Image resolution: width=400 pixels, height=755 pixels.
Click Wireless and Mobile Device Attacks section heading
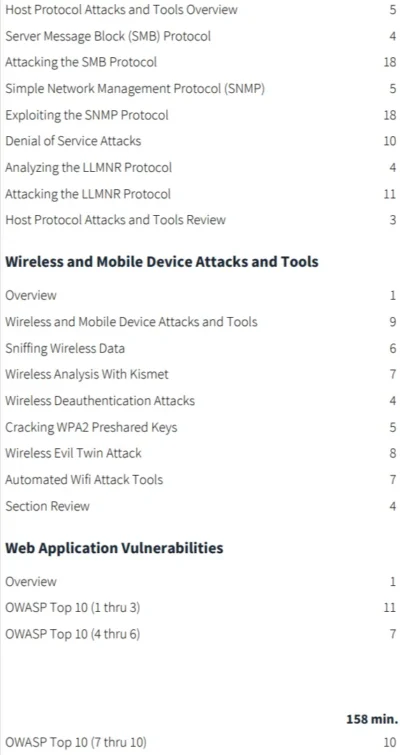pos(162,261)
